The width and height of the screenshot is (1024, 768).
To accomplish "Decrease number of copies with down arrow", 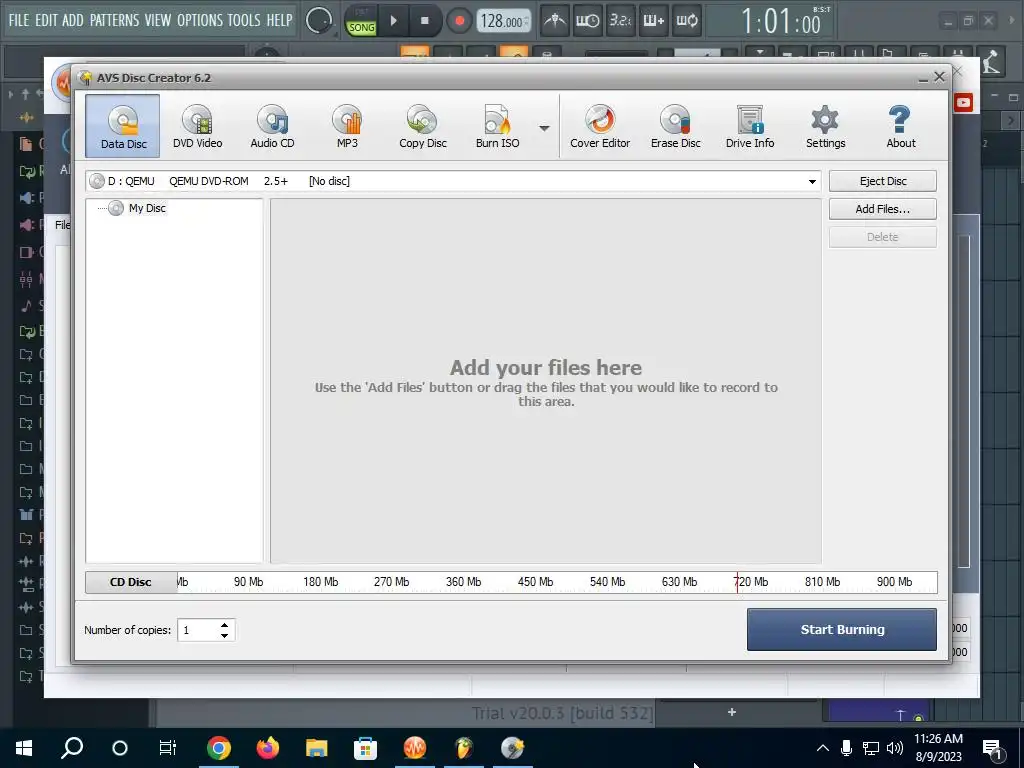I will pos(225,635).
